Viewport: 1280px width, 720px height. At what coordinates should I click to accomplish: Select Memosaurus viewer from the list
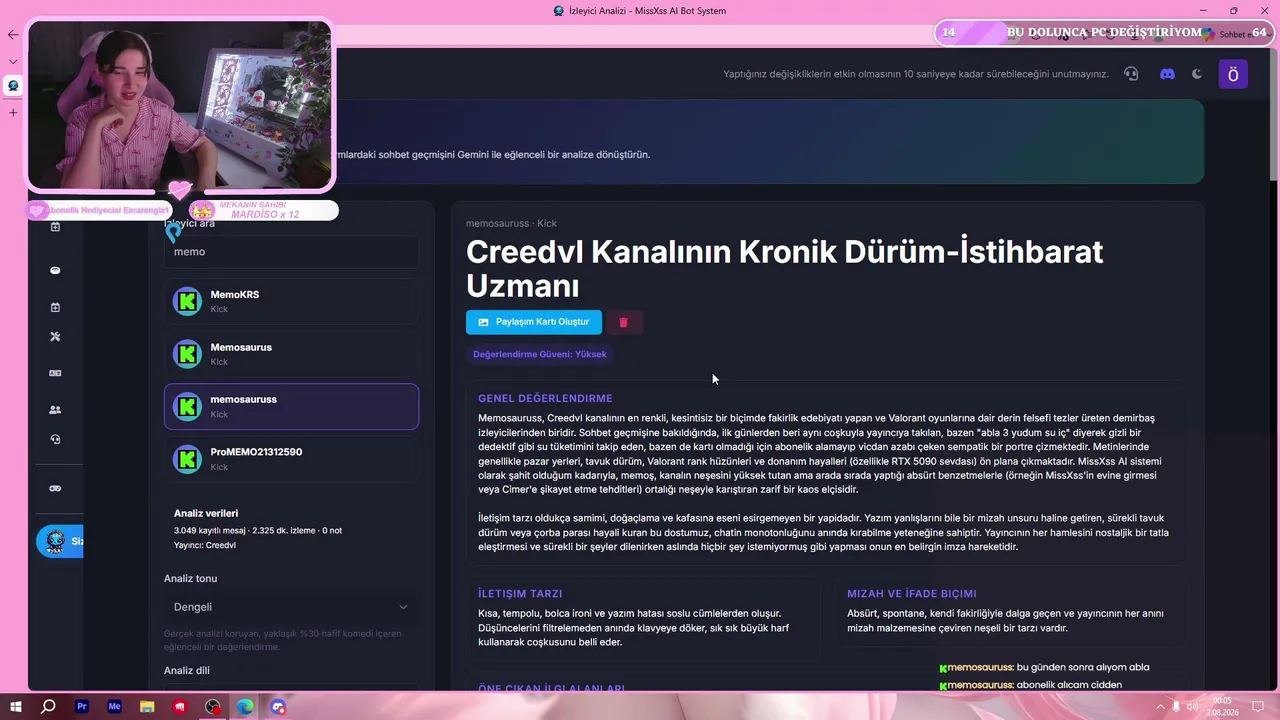(x=291, y=354)
